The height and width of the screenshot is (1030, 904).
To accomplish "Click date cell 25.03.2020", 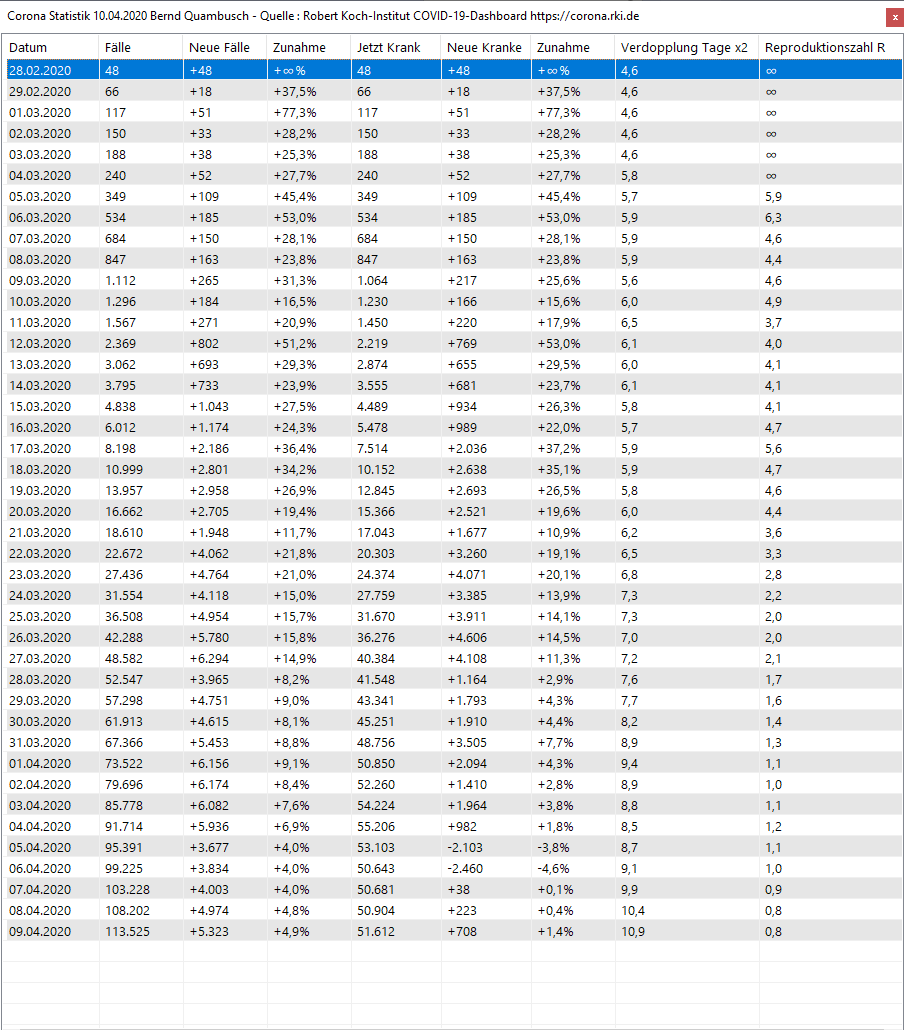I will point(40,617).
